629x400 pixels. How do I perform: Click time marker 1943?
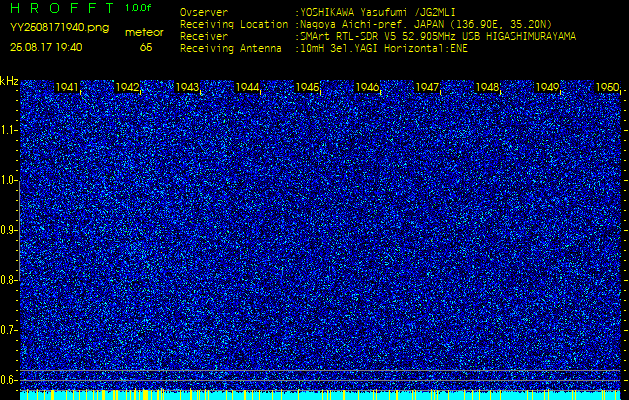(187, 87)
